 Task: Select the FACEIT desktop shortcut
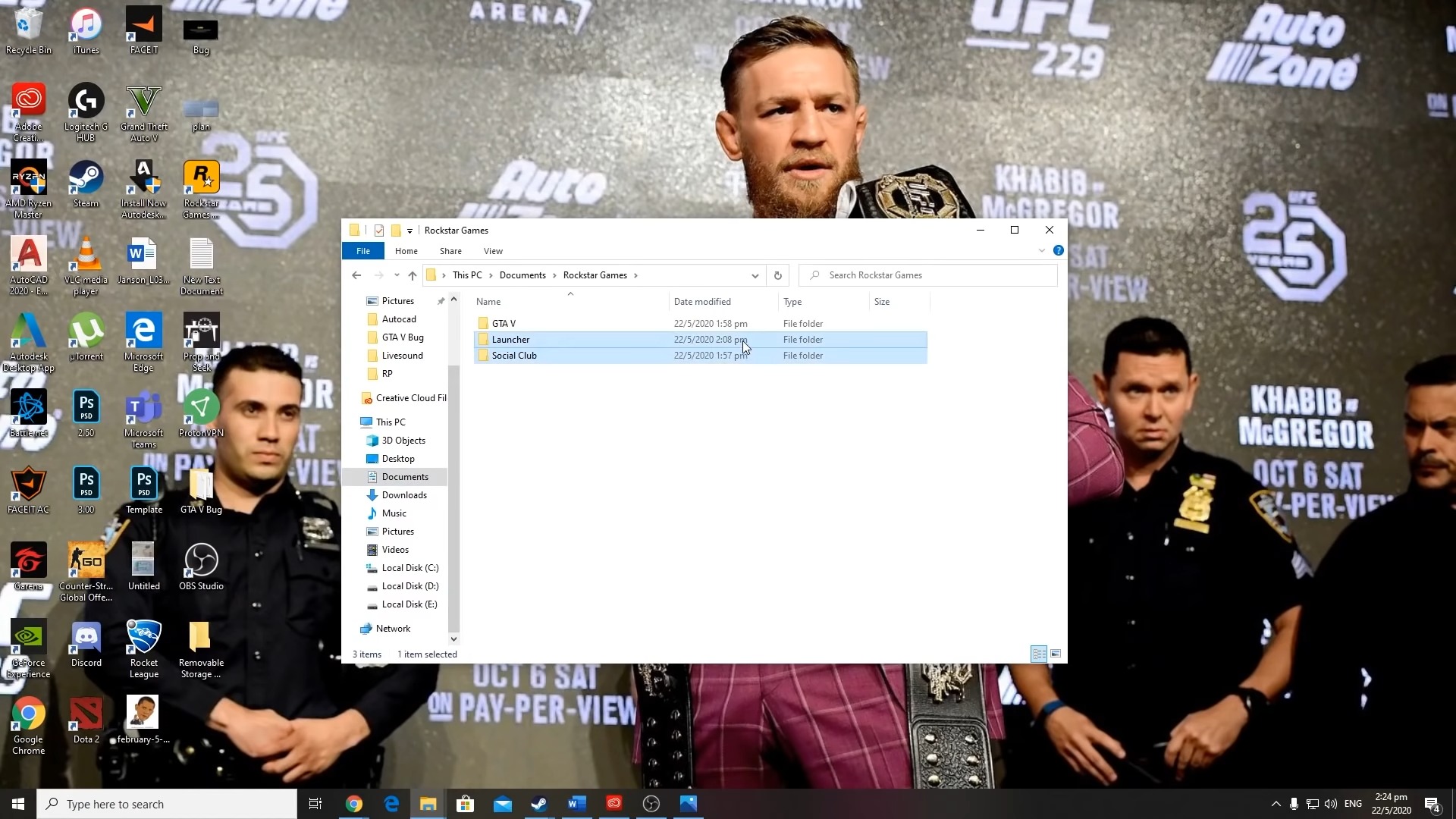144,31
